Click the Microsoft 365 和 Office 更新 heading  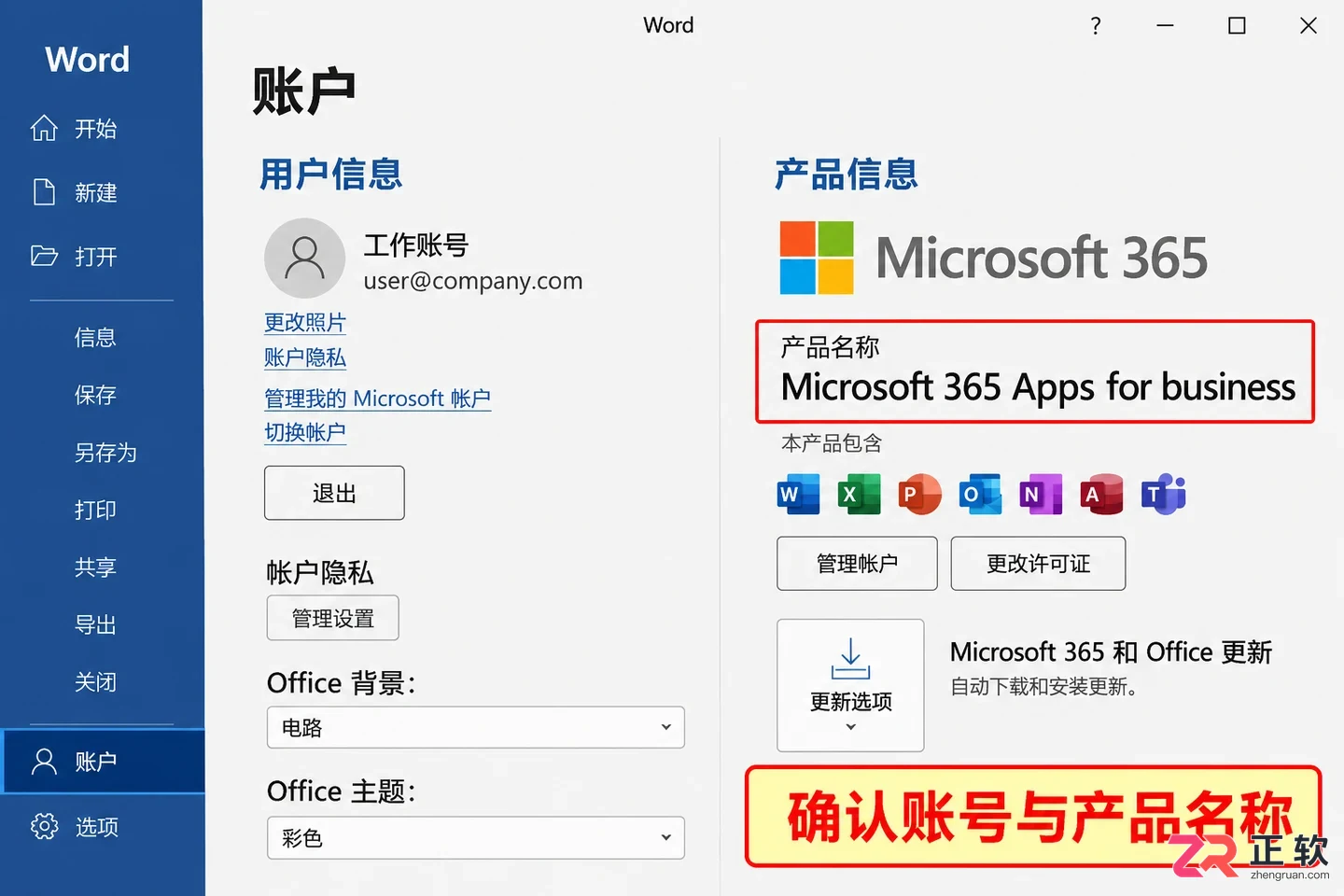(1111, 651)
